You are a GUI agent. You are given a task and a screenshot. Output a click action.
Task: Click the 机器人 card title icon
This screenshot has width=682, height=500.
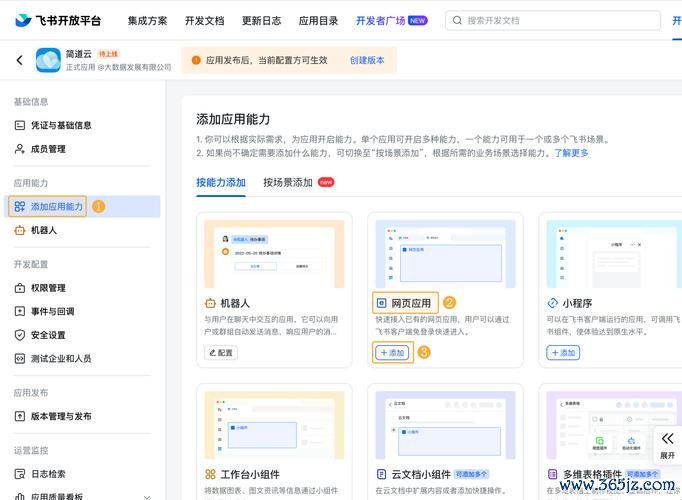(210, 303)
